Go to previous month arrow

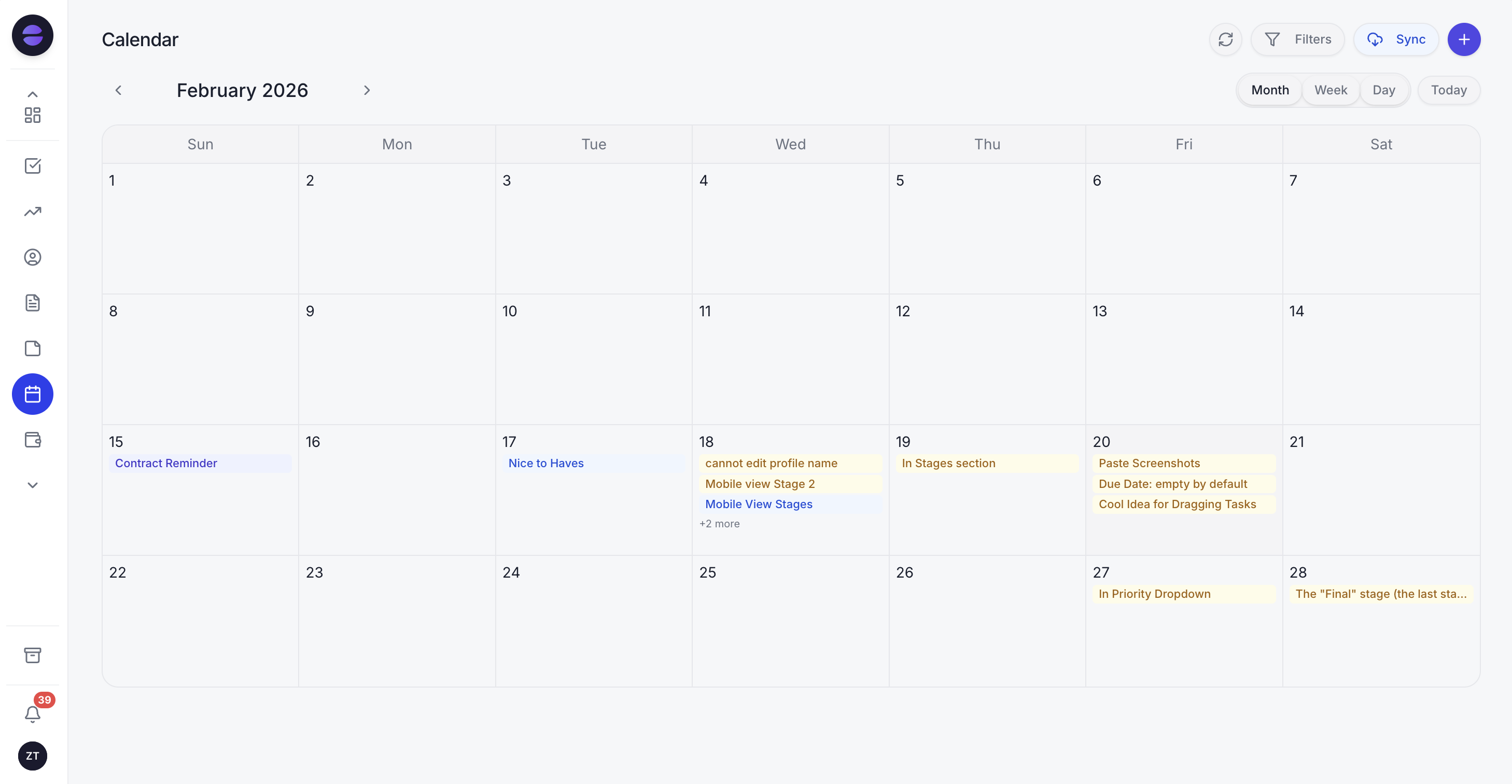(x=119, y=90)
